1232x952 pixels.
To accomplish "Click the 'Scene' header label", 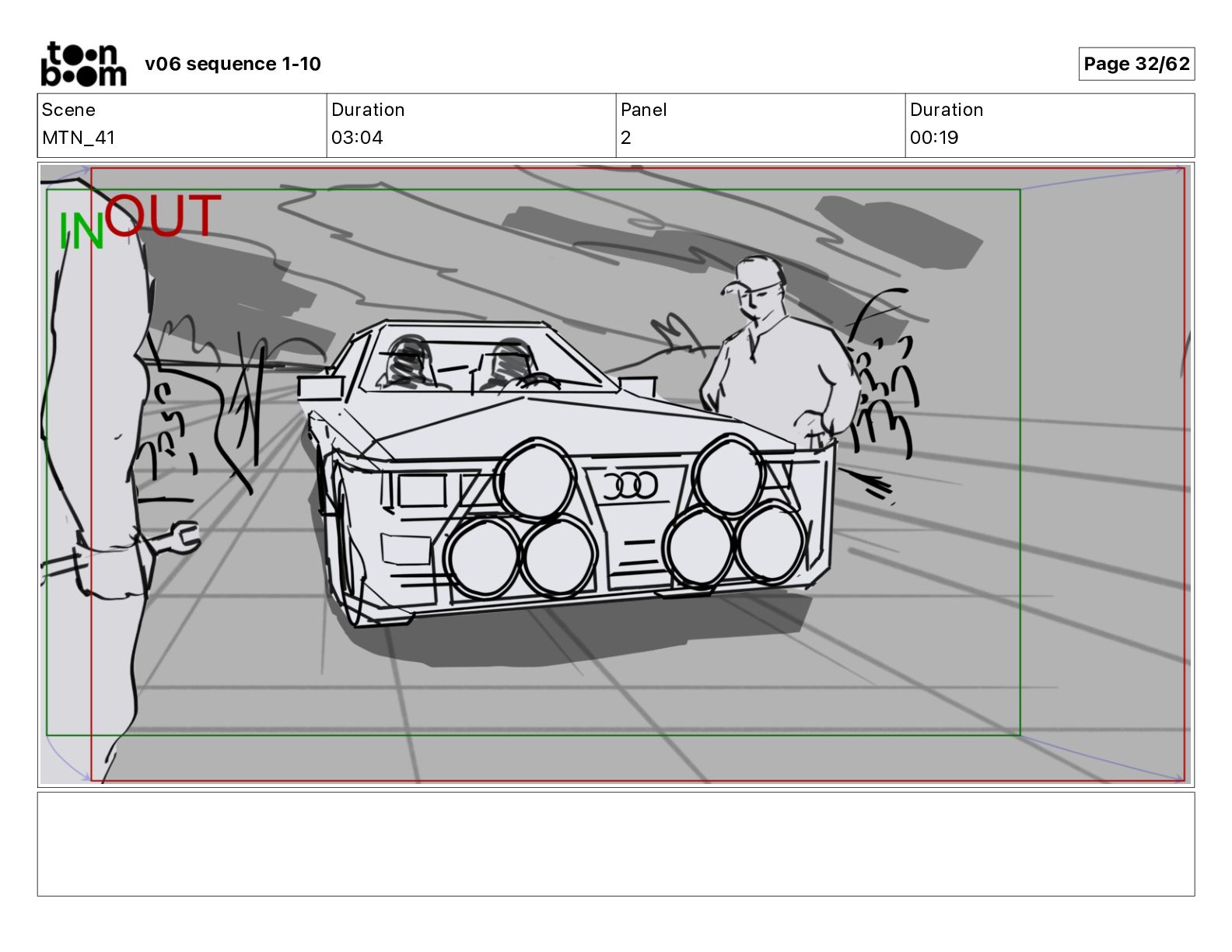I will 68,110.
